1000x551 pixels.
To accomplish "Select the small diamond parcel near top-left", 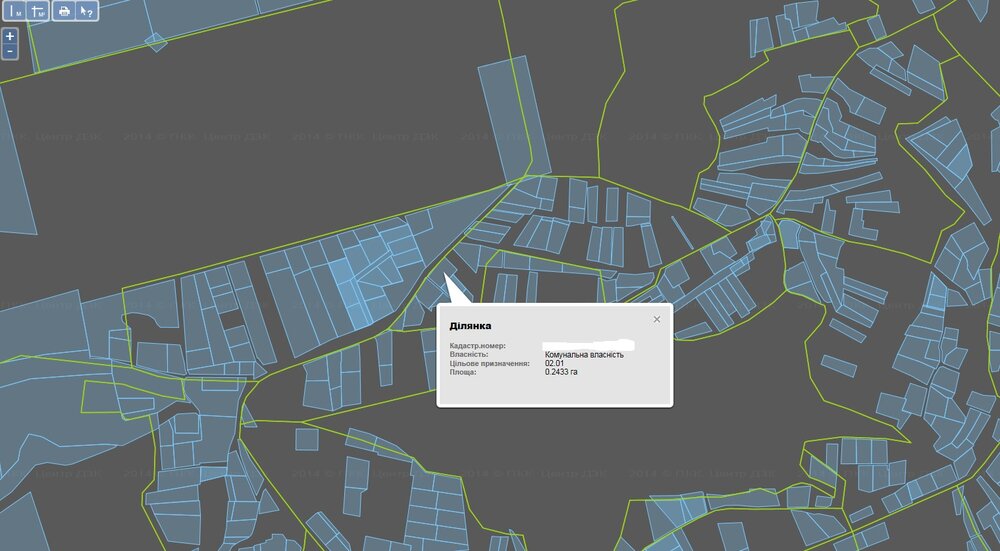I will tap(155, 42).
